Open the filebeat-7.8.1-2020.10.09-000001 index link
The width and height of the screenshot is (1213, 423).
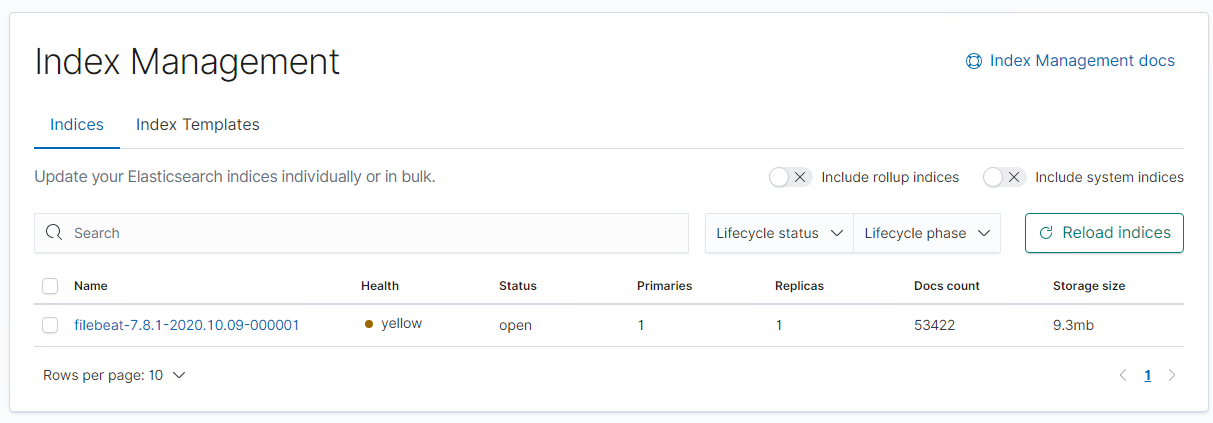click(x=186, y=325)
